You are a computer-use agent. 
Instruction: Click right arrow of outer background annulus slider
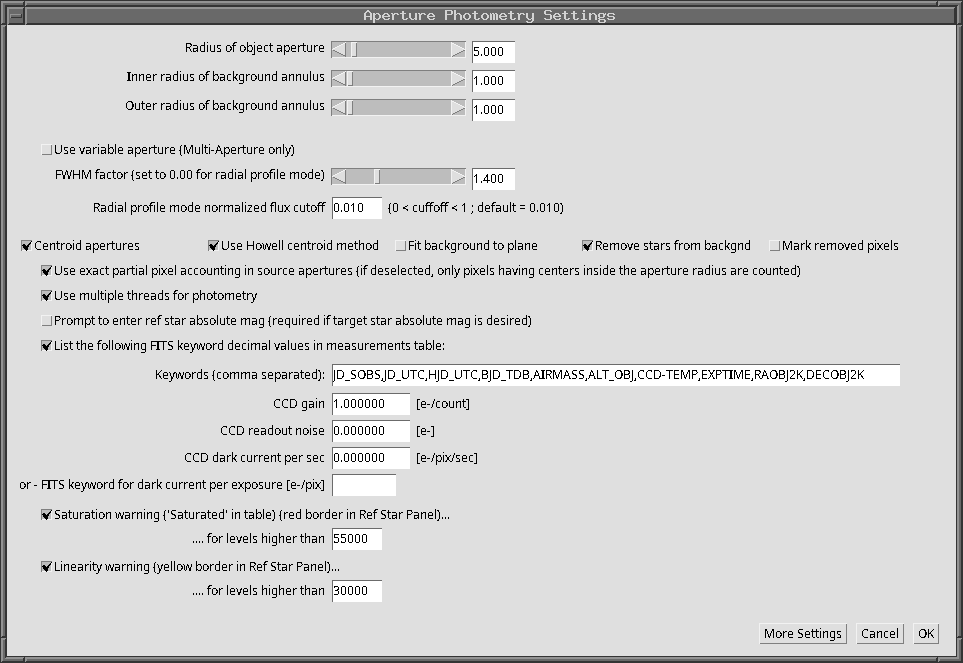click(x=458, y=108)
